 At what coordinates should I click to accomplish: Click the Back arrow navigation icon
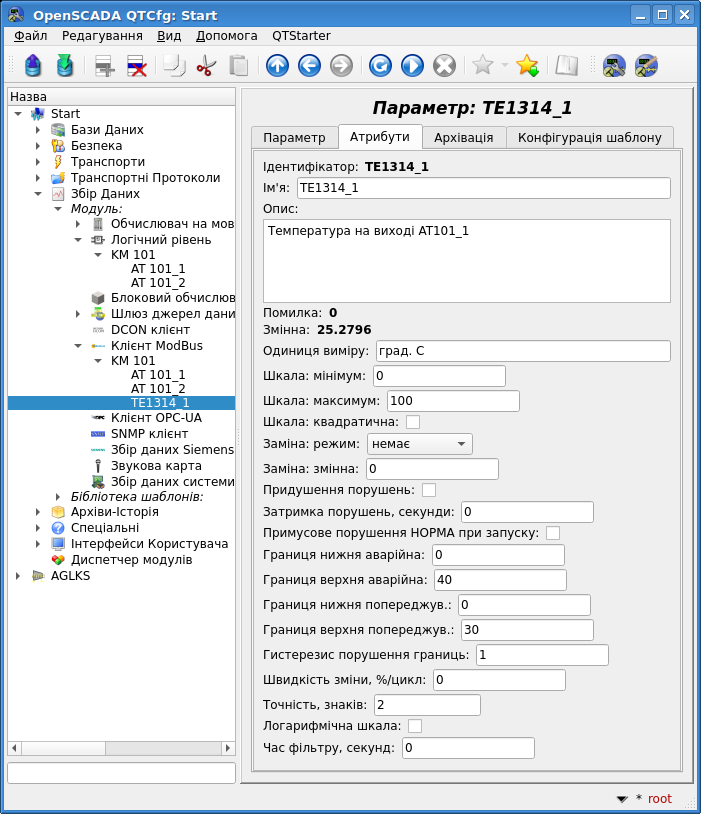(309, 66)
